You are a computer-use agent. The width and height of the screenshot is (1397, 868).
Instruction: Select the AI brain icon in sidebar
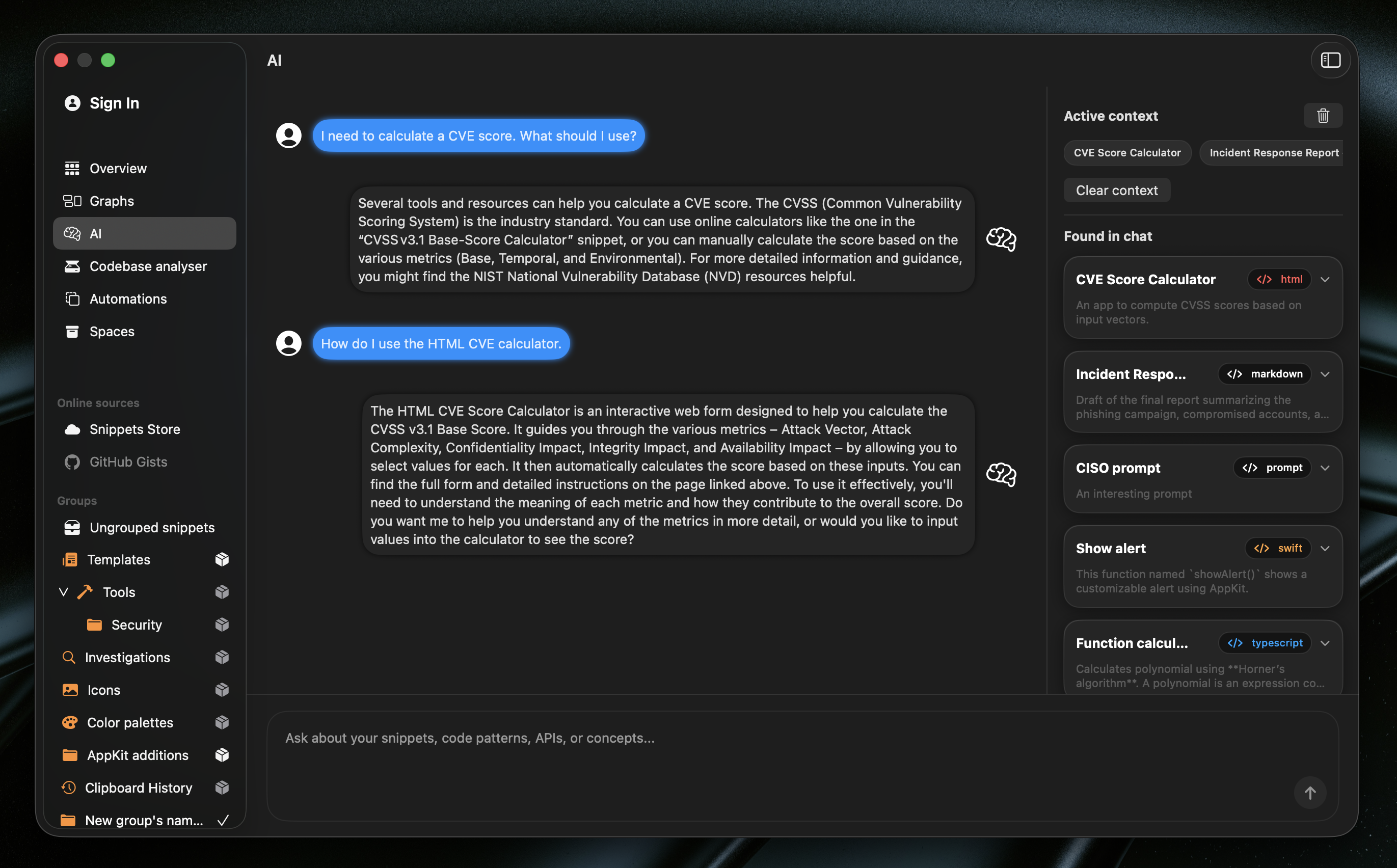click(72, 233)
